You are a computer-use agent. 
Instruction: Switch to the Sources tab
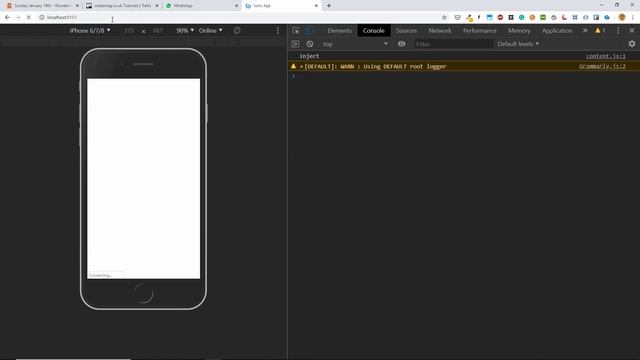click(406, 31)
